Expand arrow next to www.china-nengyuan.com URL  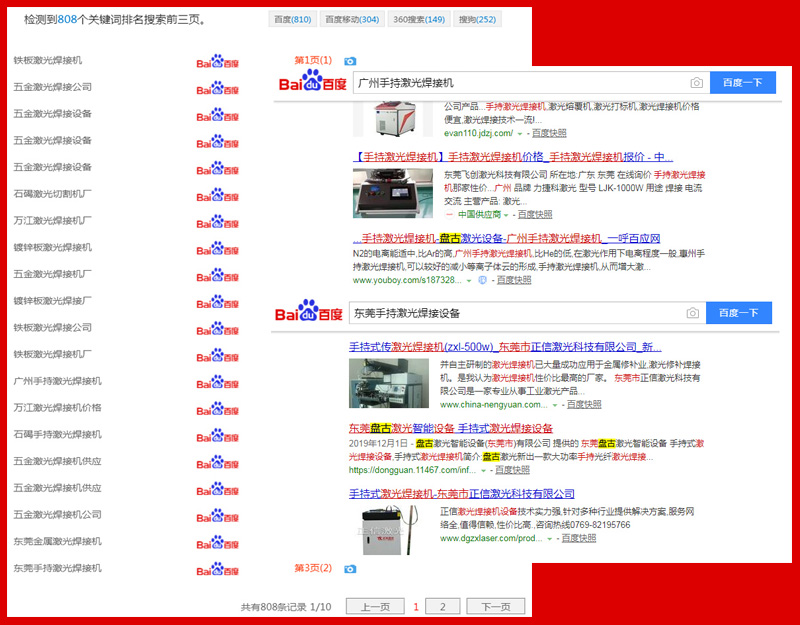coord(555,405)
